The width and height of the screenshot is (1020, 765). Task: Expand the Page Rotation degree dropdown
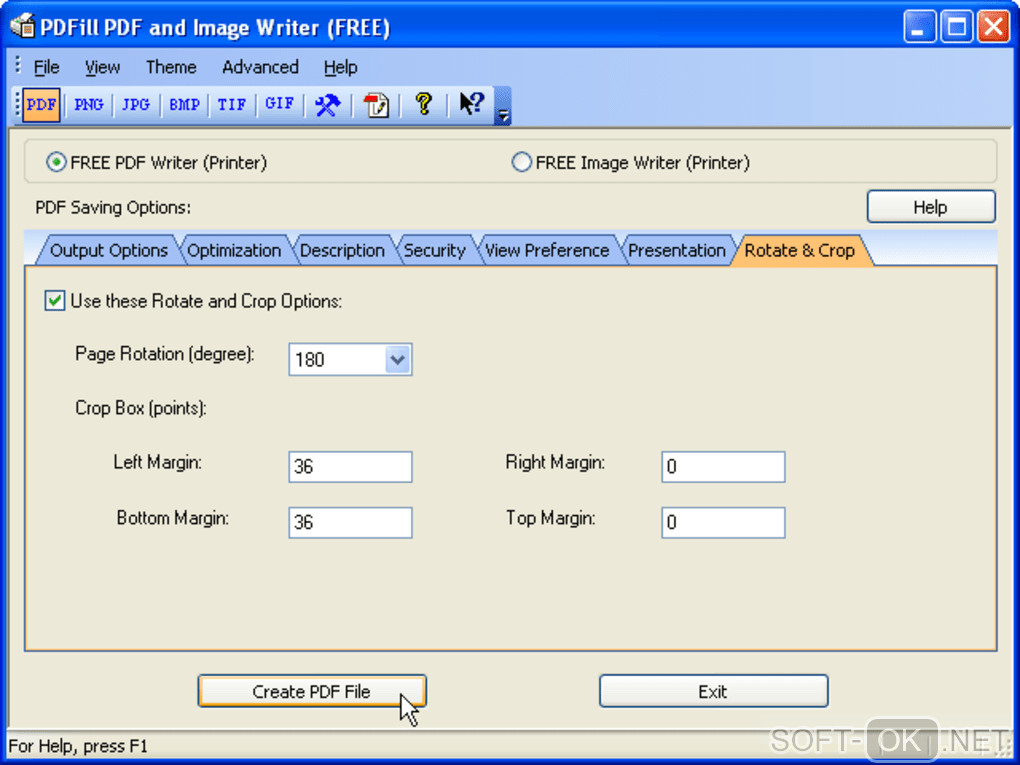click(x=397, y=359)
